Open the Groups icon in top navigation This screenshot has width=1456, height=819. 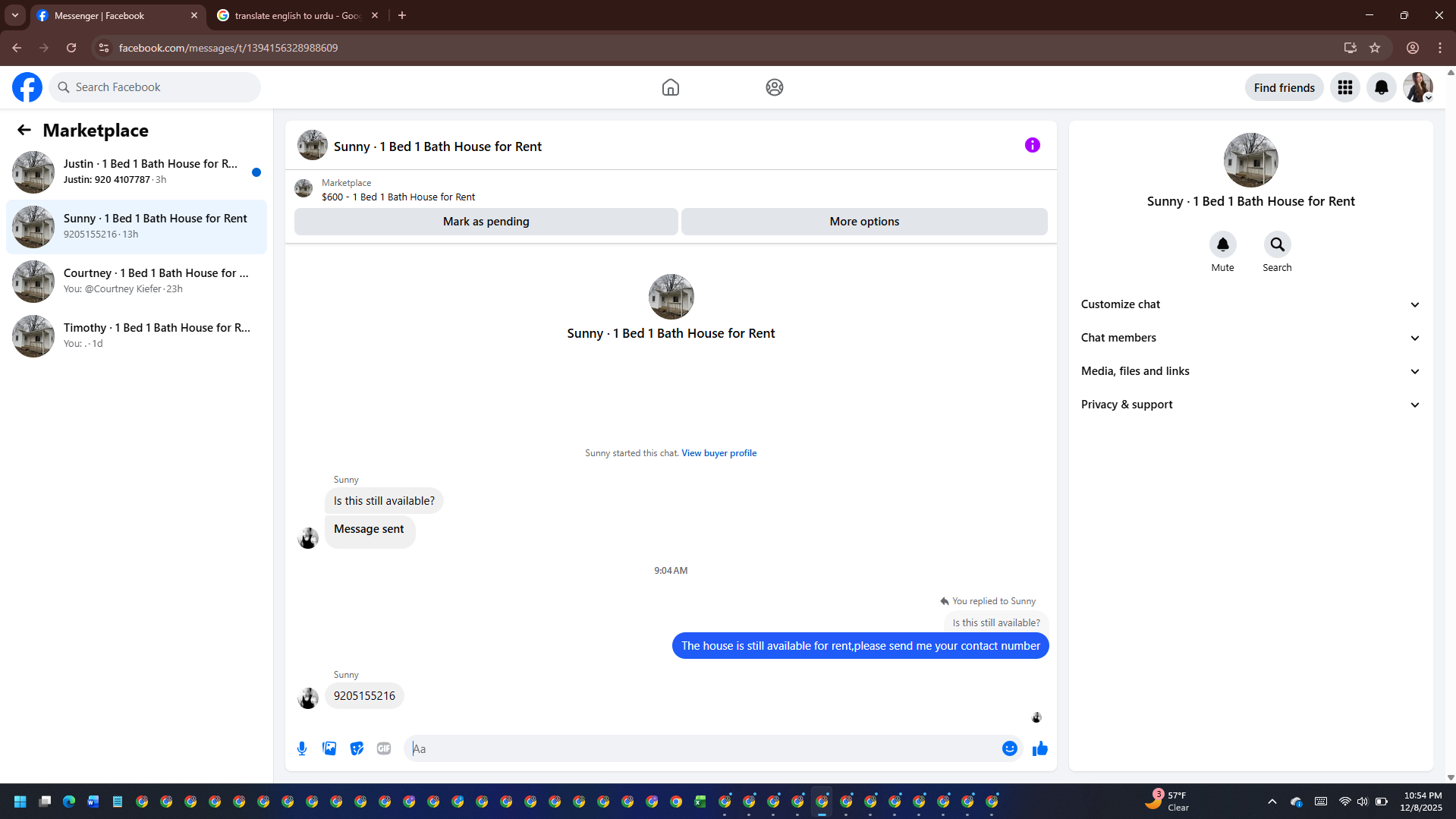click(774, 87)
